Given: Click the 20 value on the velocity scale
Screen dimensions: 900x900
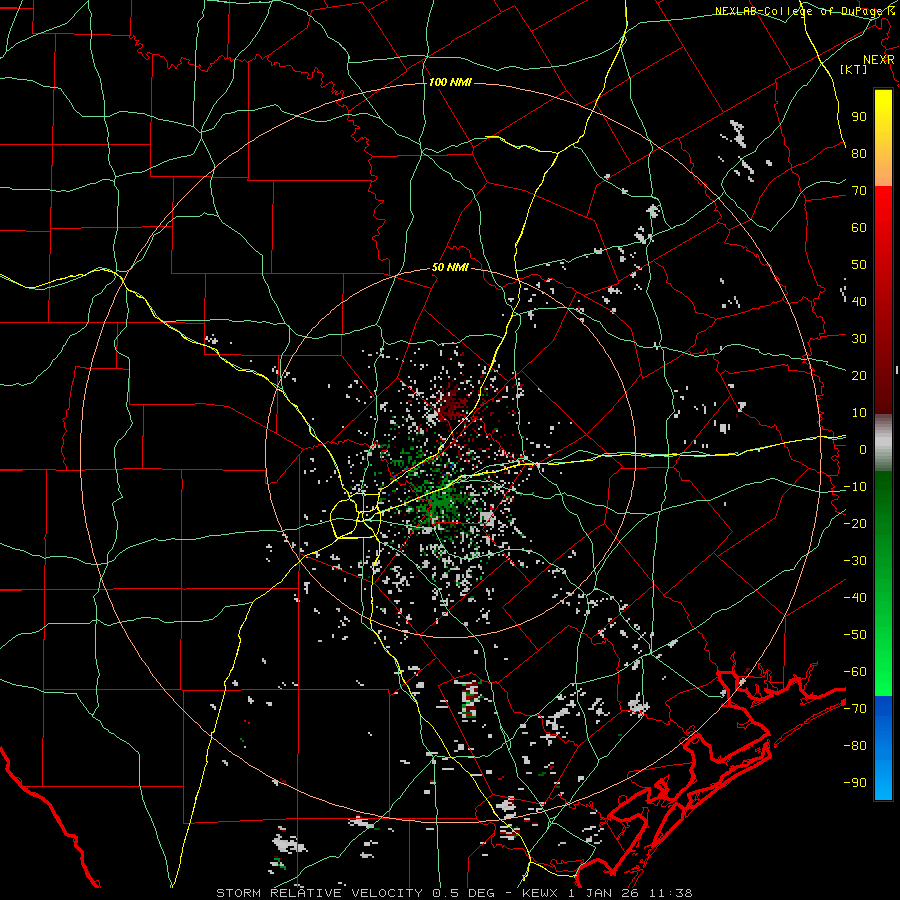Looking at the screenshot, I should tap(859, 375).
